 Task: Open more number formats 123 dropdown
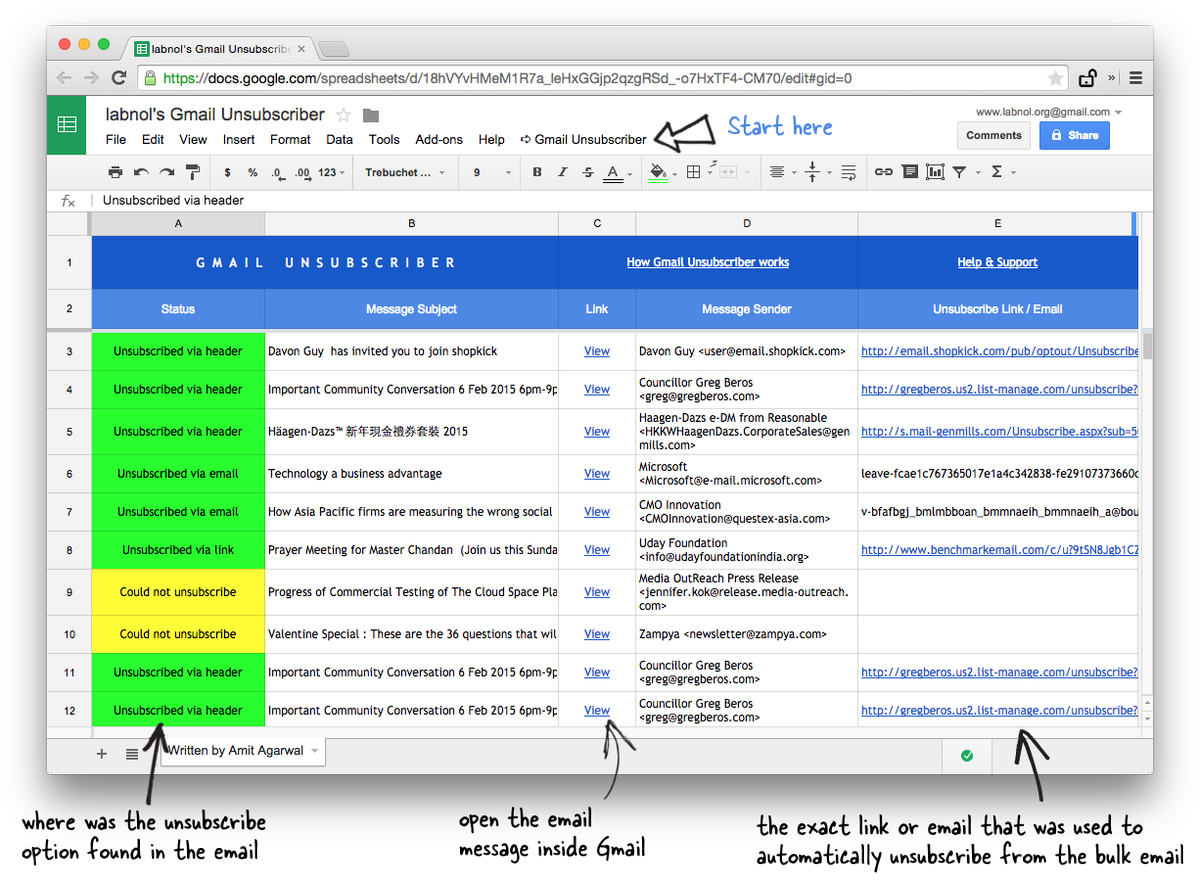[332, 172]
